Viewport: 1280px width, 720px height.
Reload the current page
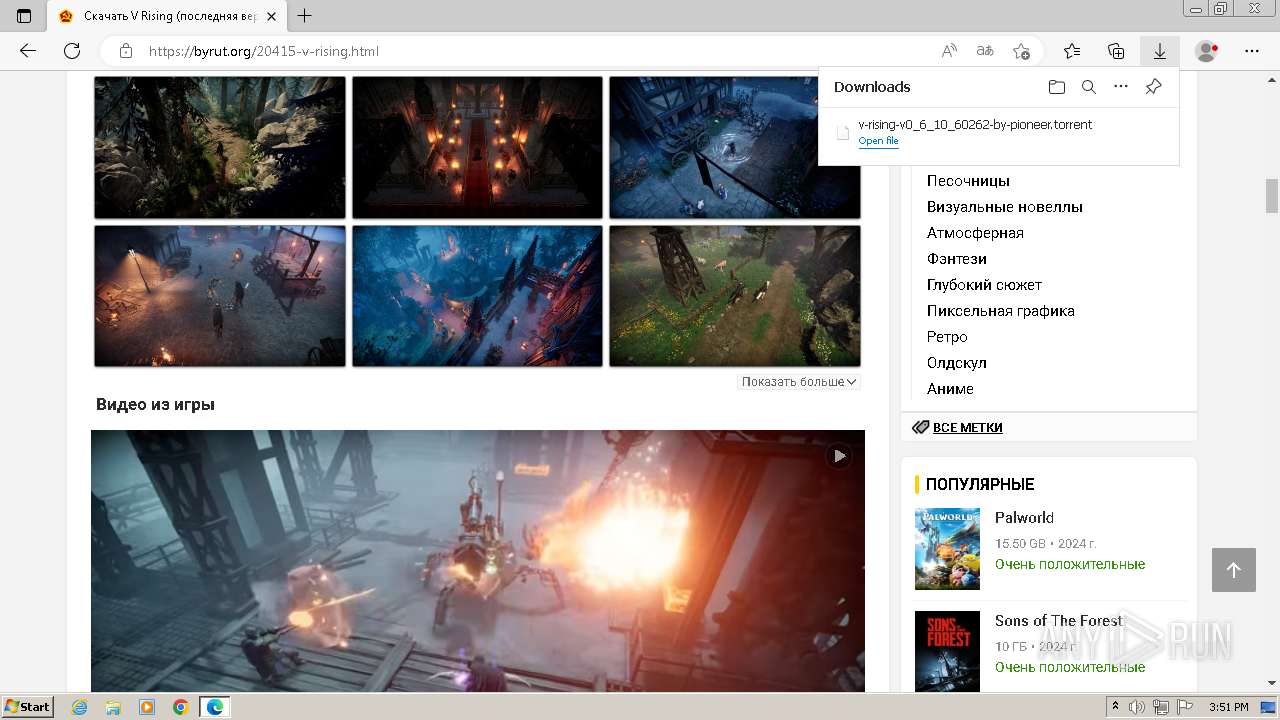[x=72, y=51]
